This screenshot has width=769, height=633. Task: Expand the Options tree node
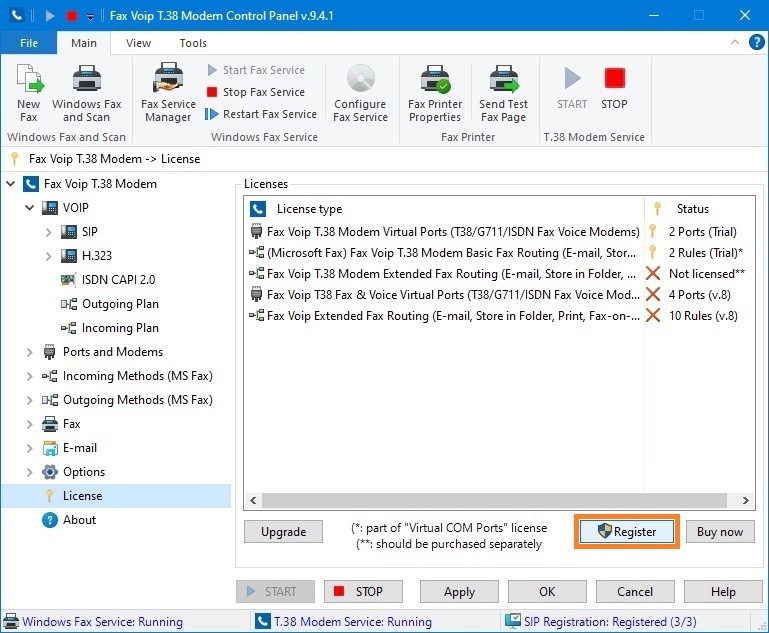29,472
